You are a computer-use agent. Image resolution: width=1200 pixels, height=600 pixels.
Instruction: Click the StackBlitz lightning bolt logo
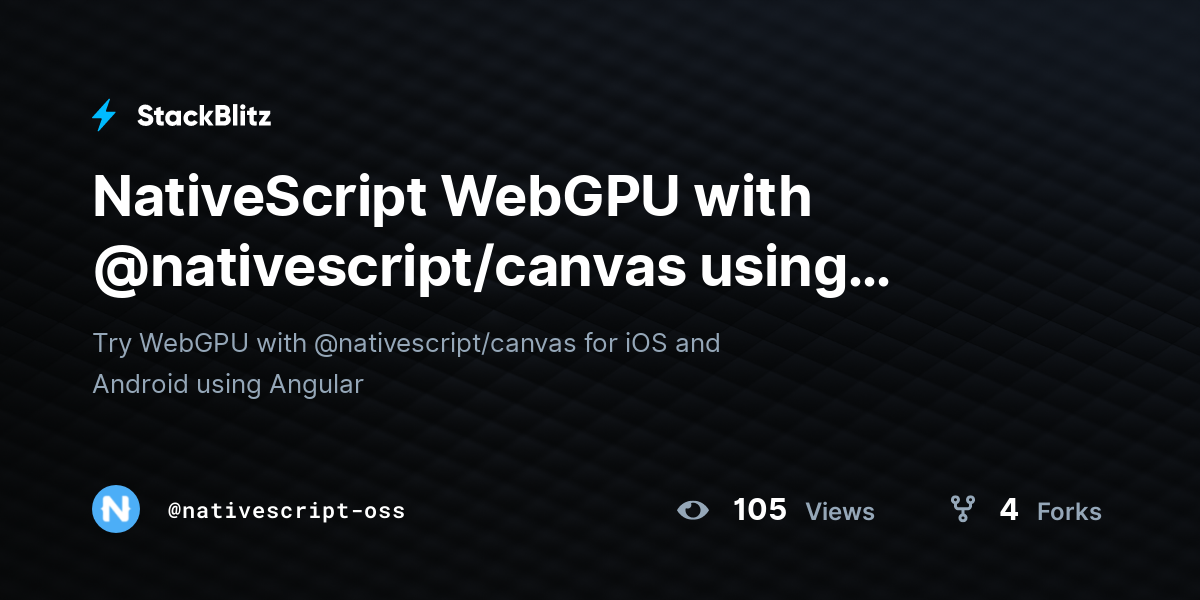pos(104,116)
